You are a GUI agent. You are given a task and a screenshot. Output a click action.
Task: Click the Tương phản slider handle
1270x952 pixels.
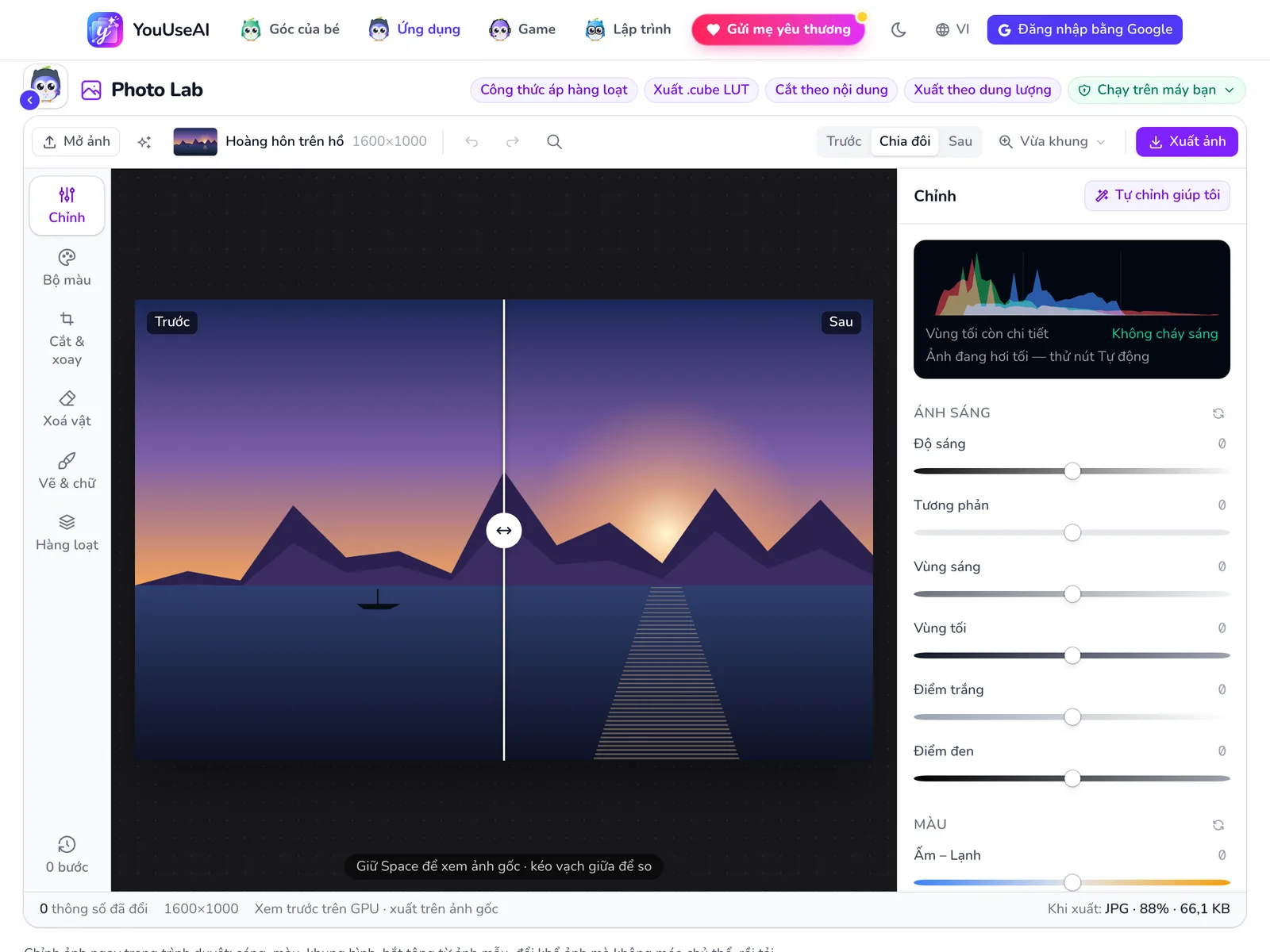1072,532
